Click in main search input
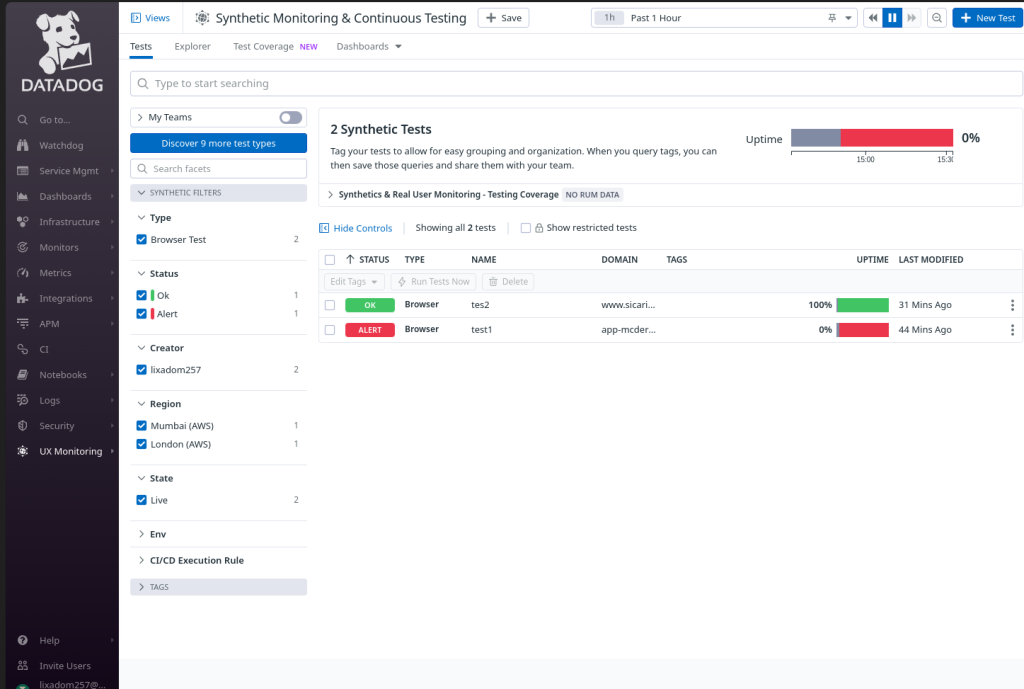Image resolution: width=1024 pixels, height=689 pixels. (576, 84)
